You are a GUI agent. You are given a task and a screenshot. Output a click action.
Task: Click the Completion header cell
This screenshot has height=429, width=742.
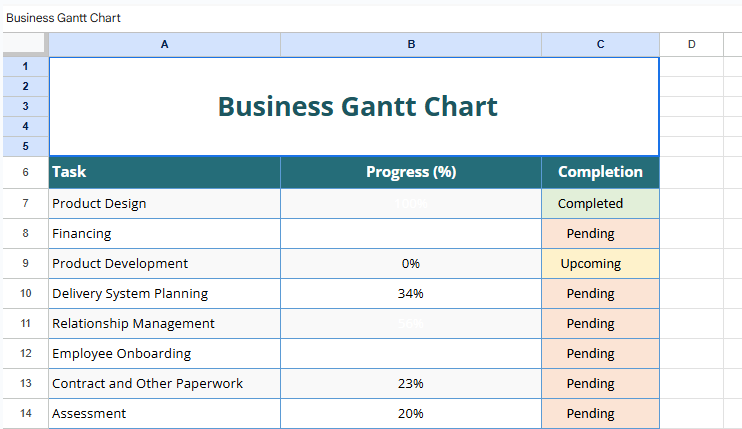point(600,172)
